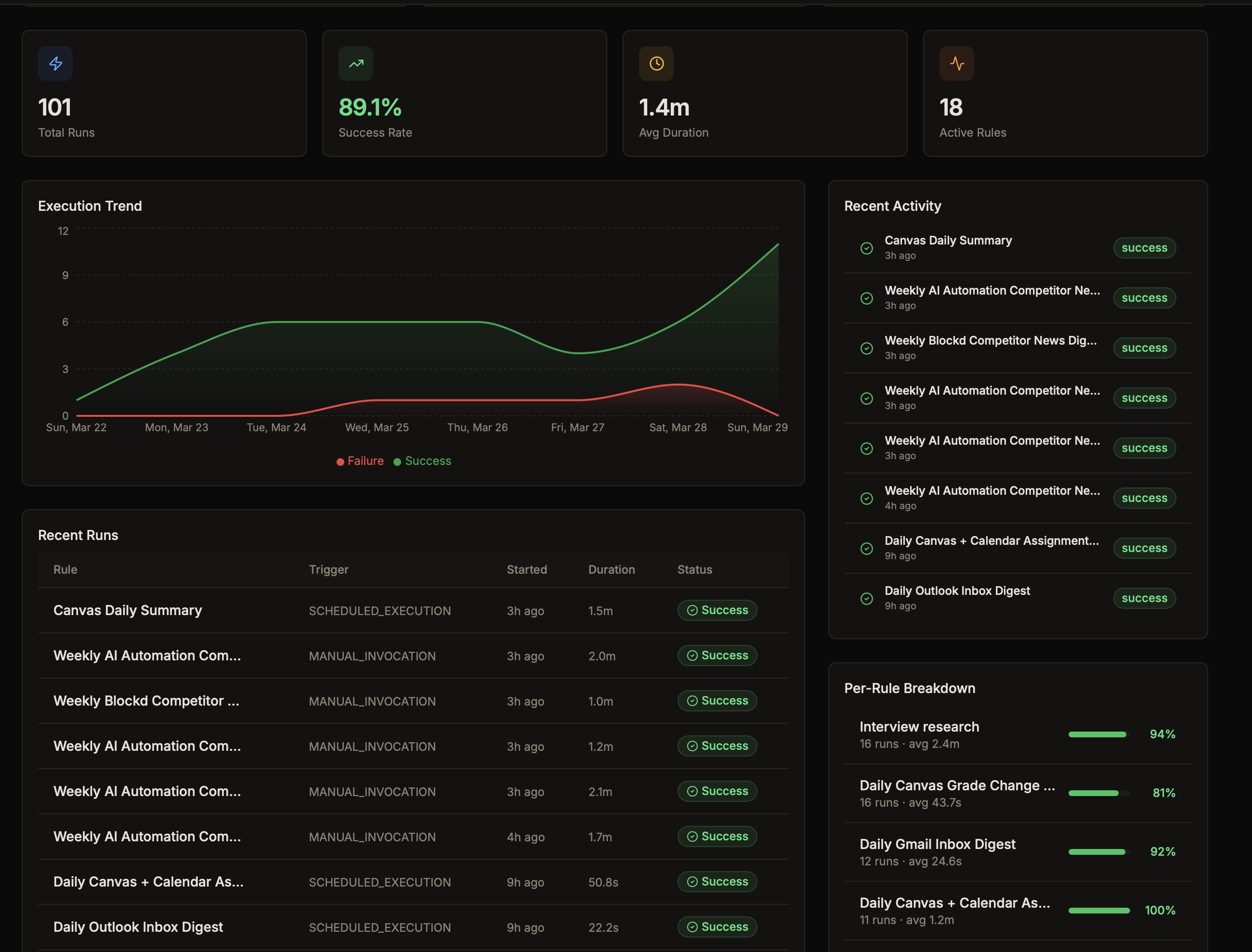Click the Status column header

(x=694, y=569)
